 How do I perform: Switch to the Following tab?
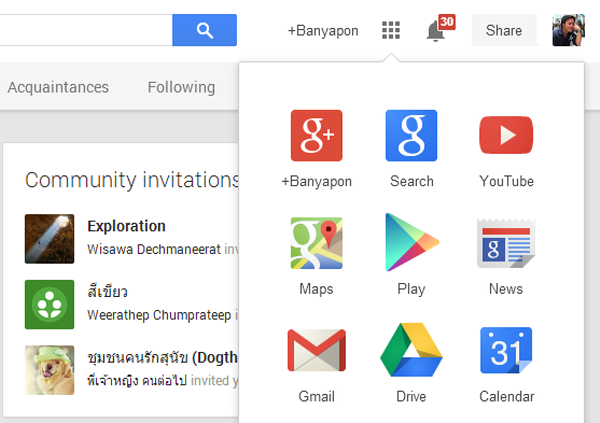point(181,87)
